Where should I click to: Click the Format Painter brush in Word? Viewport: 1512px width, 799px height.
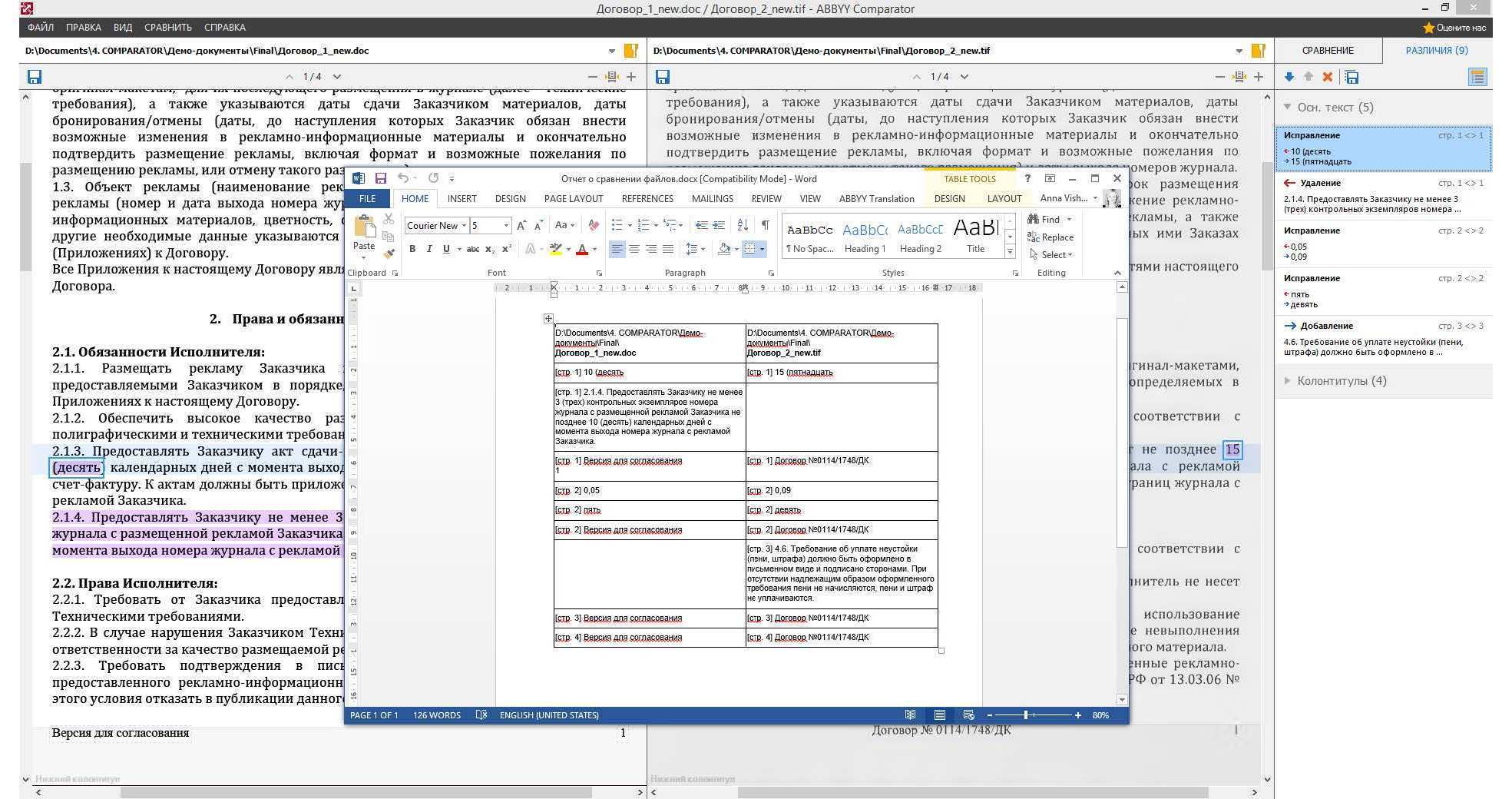pyautogui.click(x=389, y=254)
